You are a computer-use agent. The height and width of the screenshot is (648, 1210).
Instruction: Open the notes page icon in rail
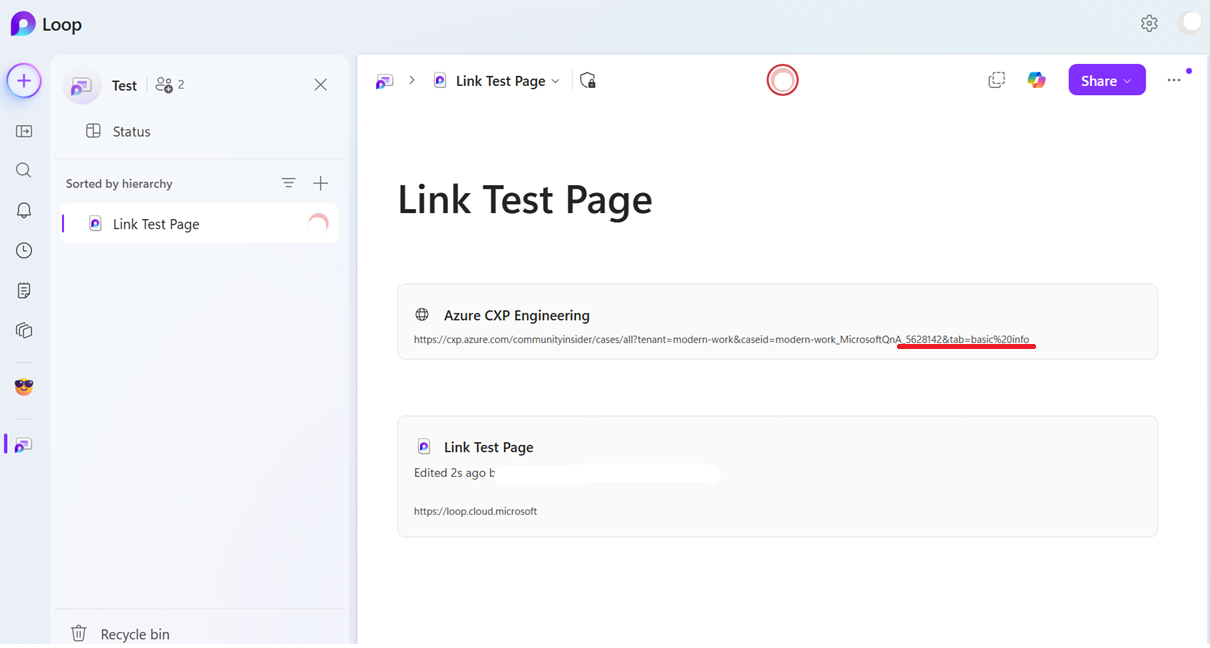(x=24, y=291)
